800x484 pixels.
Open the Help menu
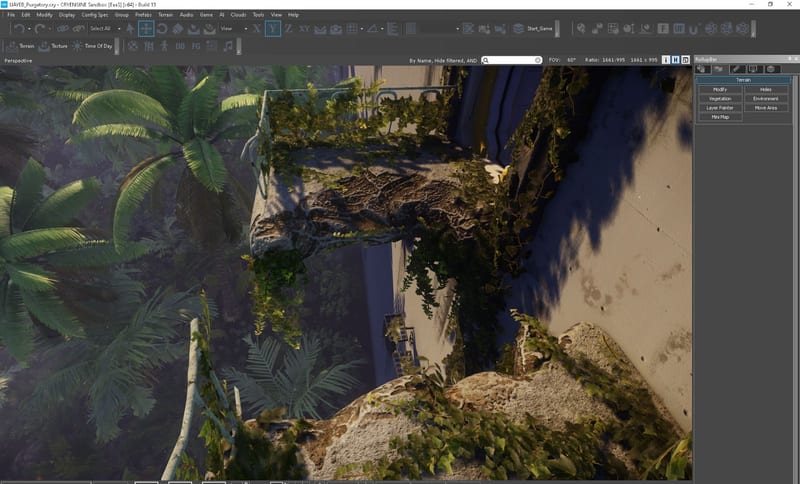tap(293, 15)
